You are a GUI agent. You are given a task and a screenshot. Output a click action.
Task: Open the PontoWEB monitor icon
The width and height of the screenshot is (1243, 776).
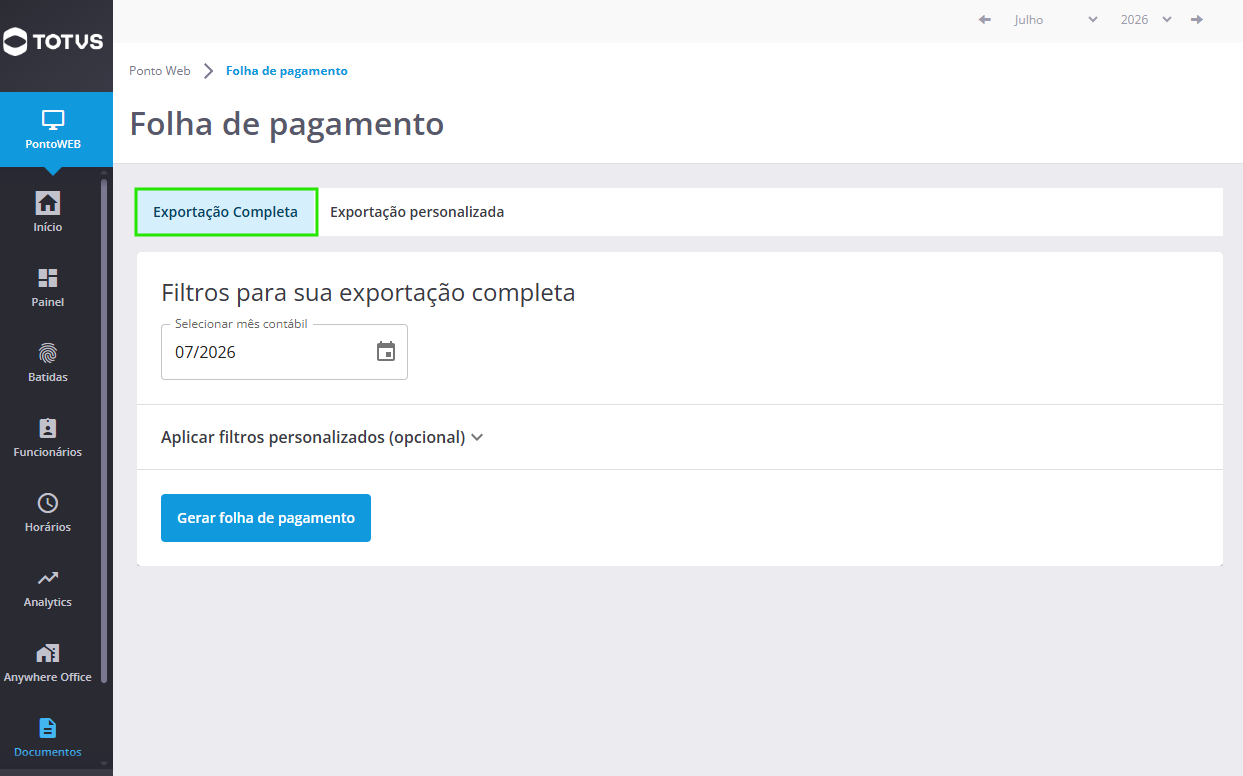[53, 120]
